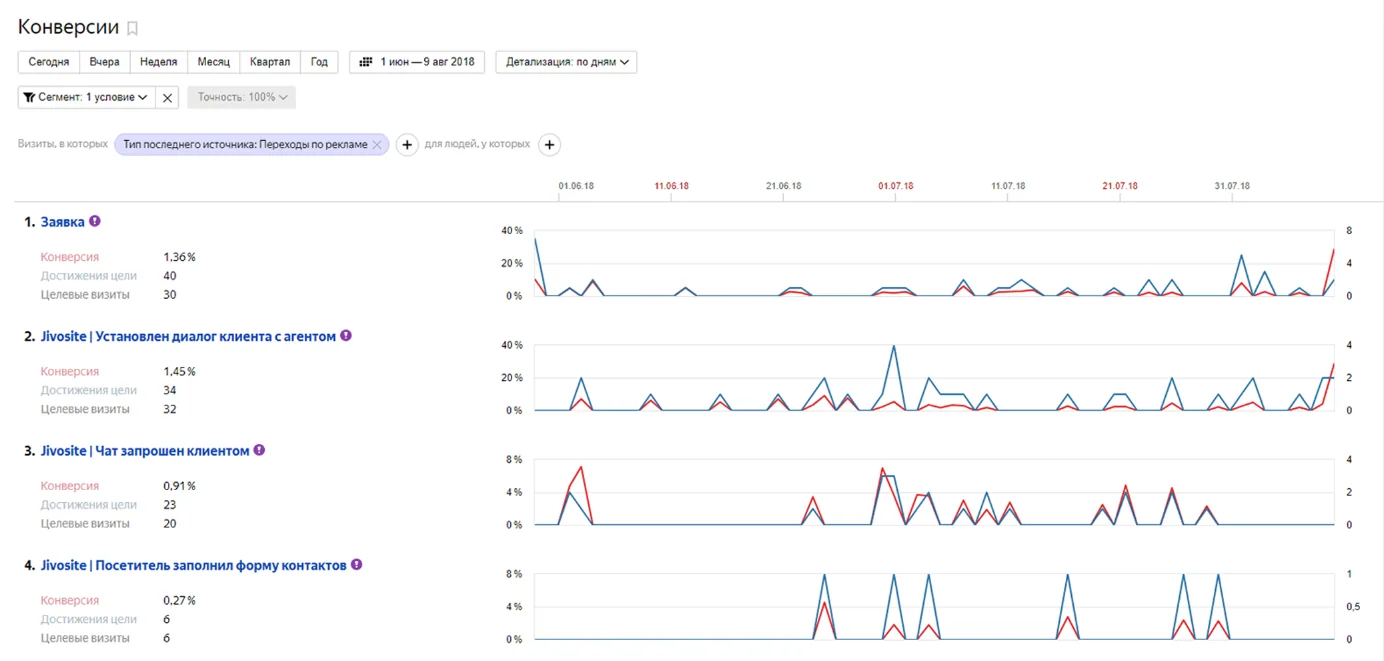Open the Детализация: по дням dropdown
The width and height of the screenshot is (1384, 661).
pyautogui.click(x=566, y=62)
